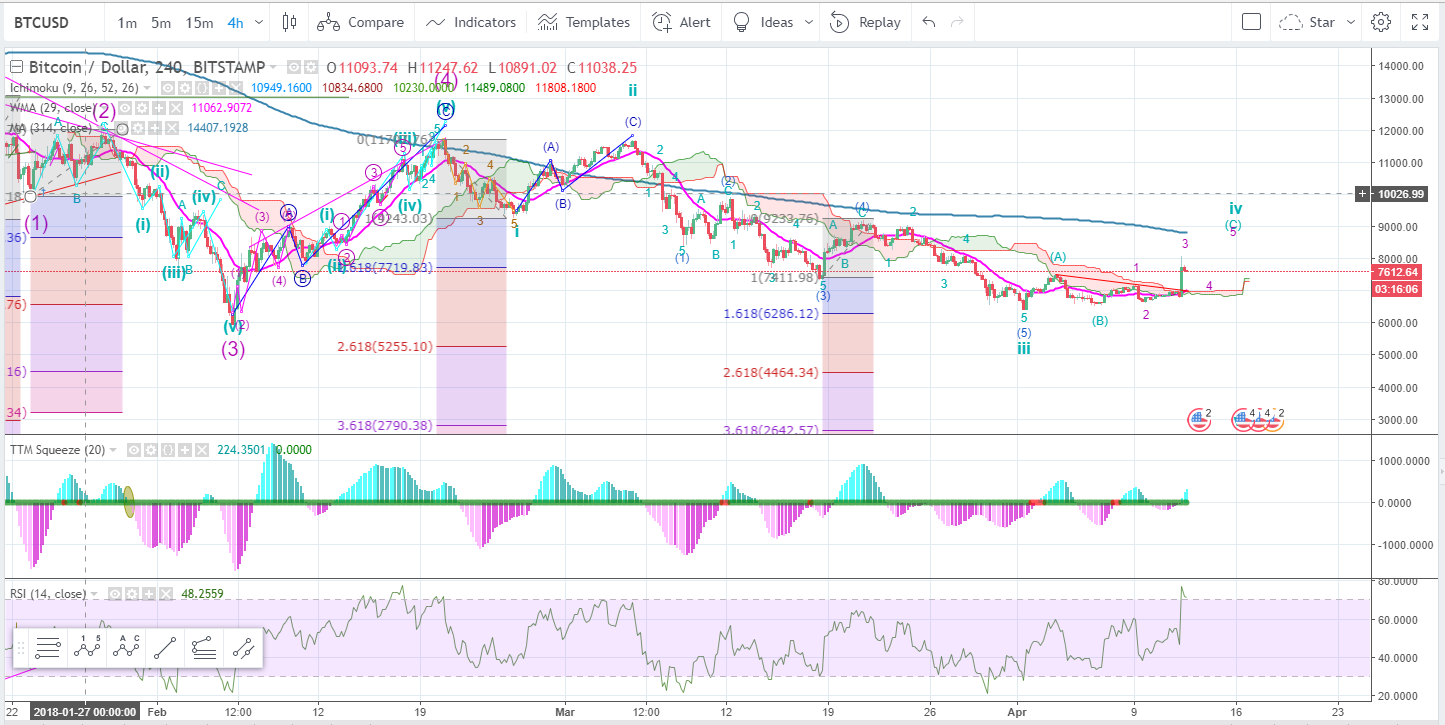The height and width of the screenshot is (725, 1445).
Task: Click the first US economic event marker
Action: point(1198,420)
